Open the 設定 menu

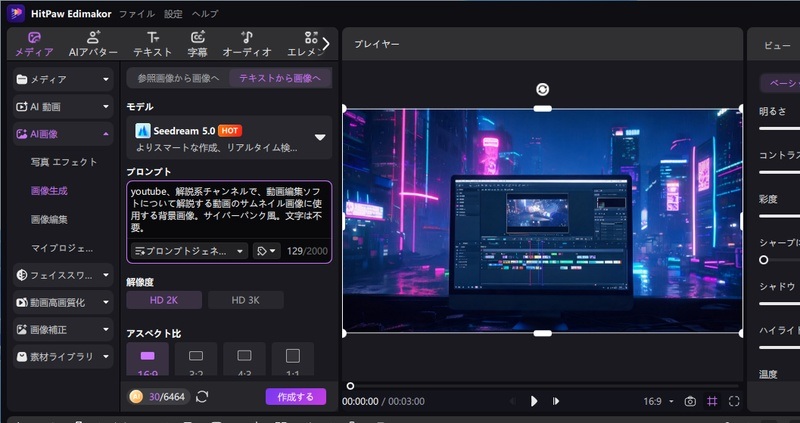point(173,14)
